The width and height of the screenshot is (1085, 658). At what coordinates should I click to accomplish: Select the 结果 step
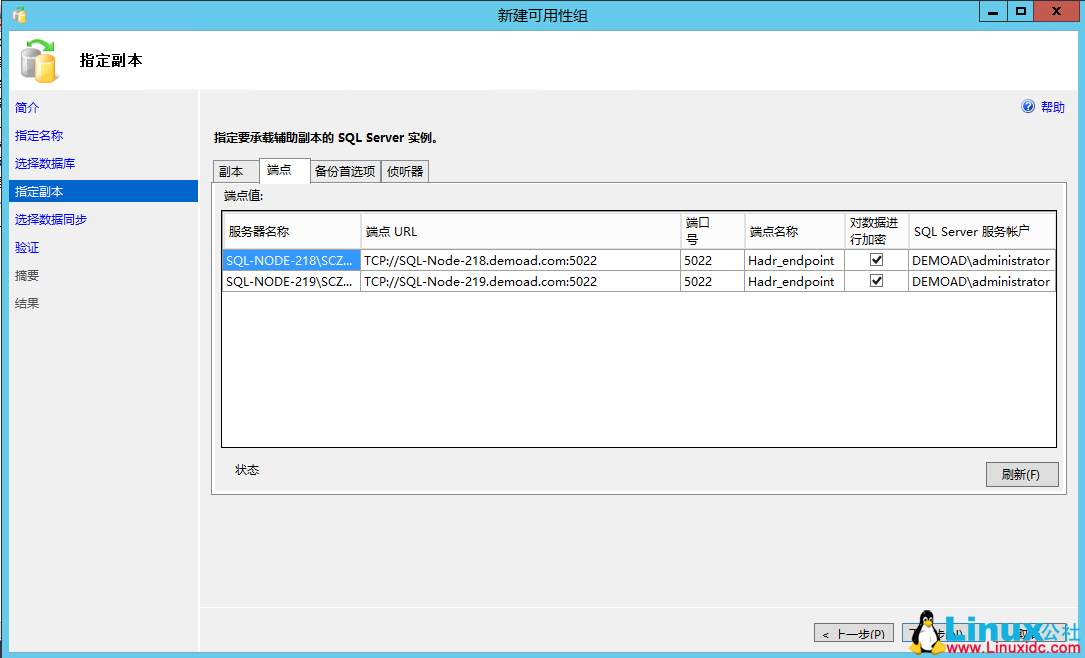point(26,303)
